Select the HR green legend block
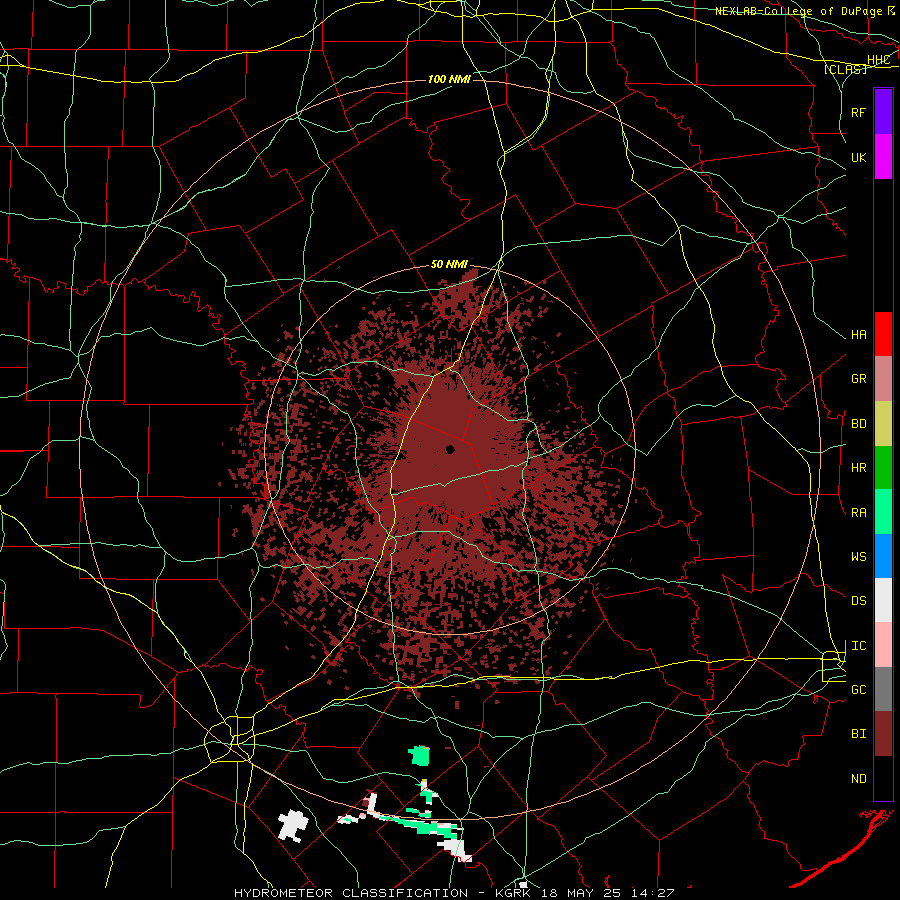This screenshot has height=900, width=900. (883, 468)
